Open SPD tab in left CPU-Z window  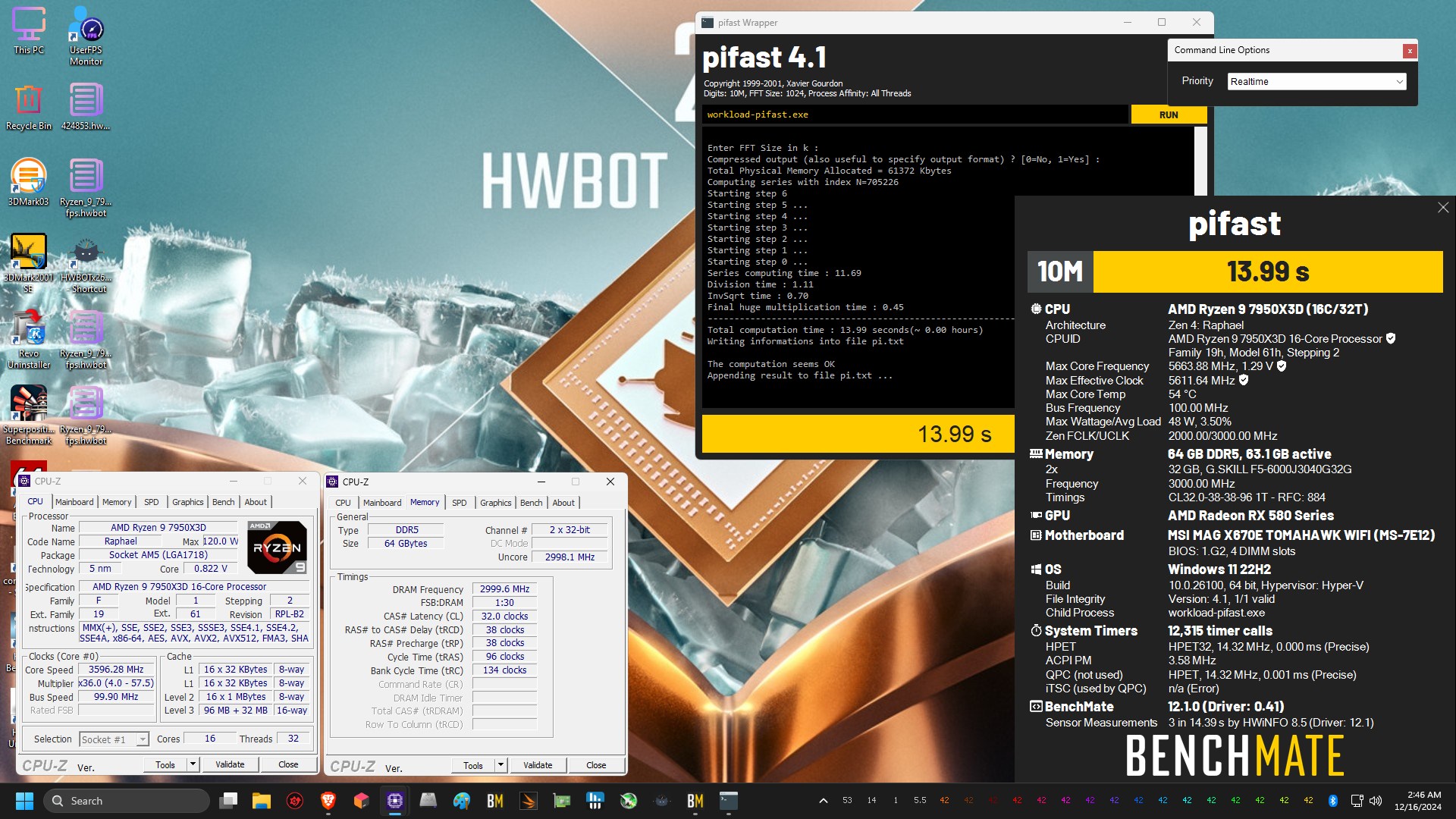[152, 502]
